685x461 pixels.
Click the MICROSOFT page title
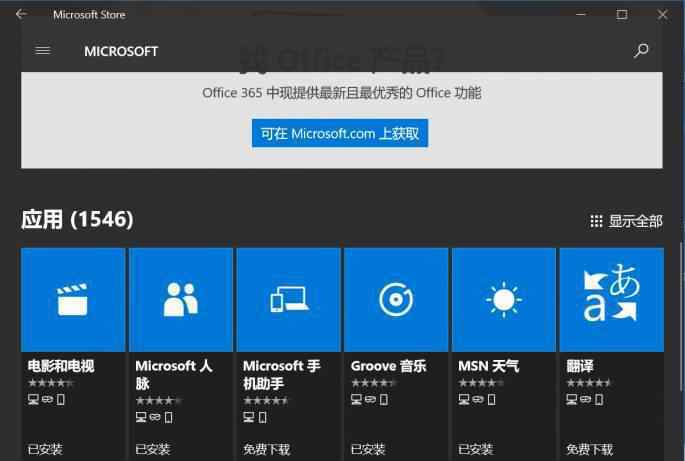point(121,51)
